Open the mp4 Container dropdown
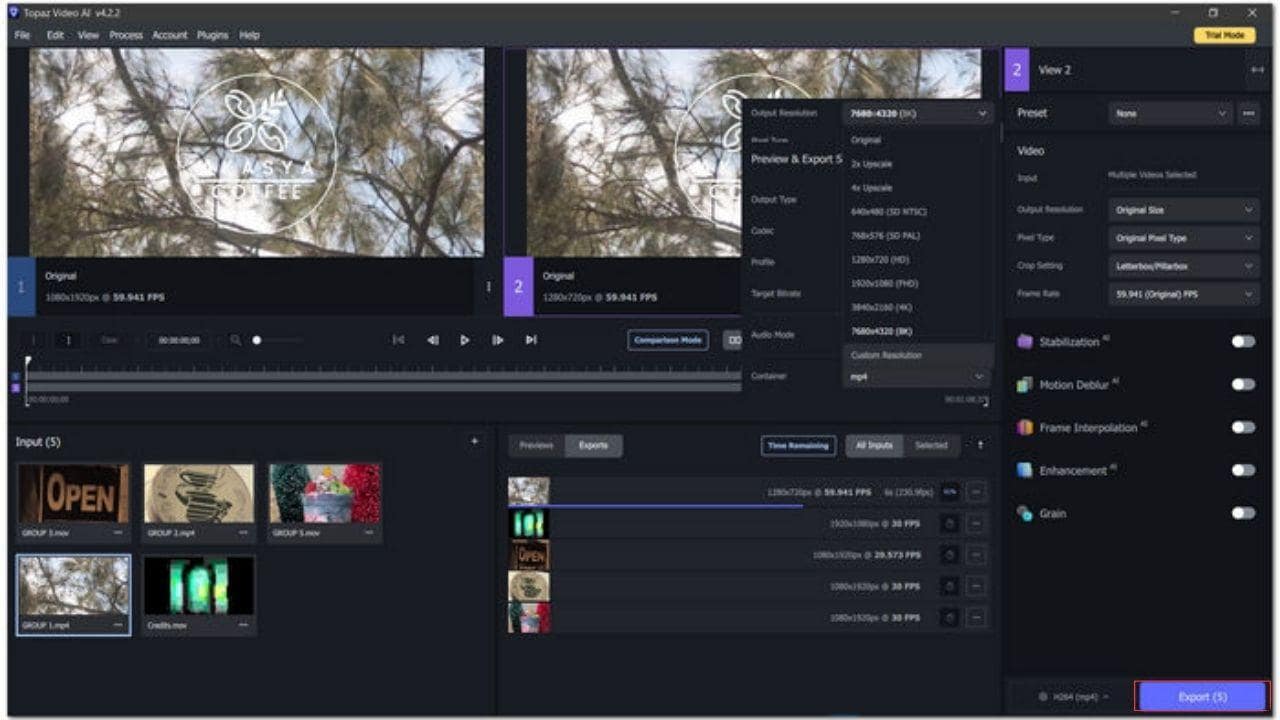 (x=918, y=377)
